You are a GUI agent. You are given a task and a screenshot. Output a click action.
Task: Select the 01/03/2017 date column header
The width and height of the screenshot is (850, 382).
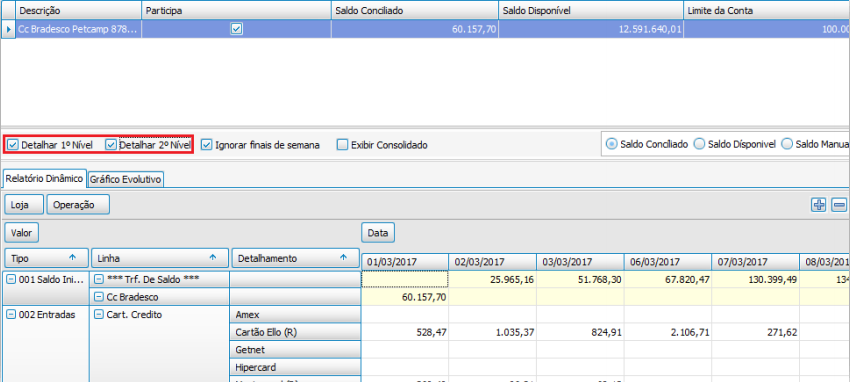405,262
